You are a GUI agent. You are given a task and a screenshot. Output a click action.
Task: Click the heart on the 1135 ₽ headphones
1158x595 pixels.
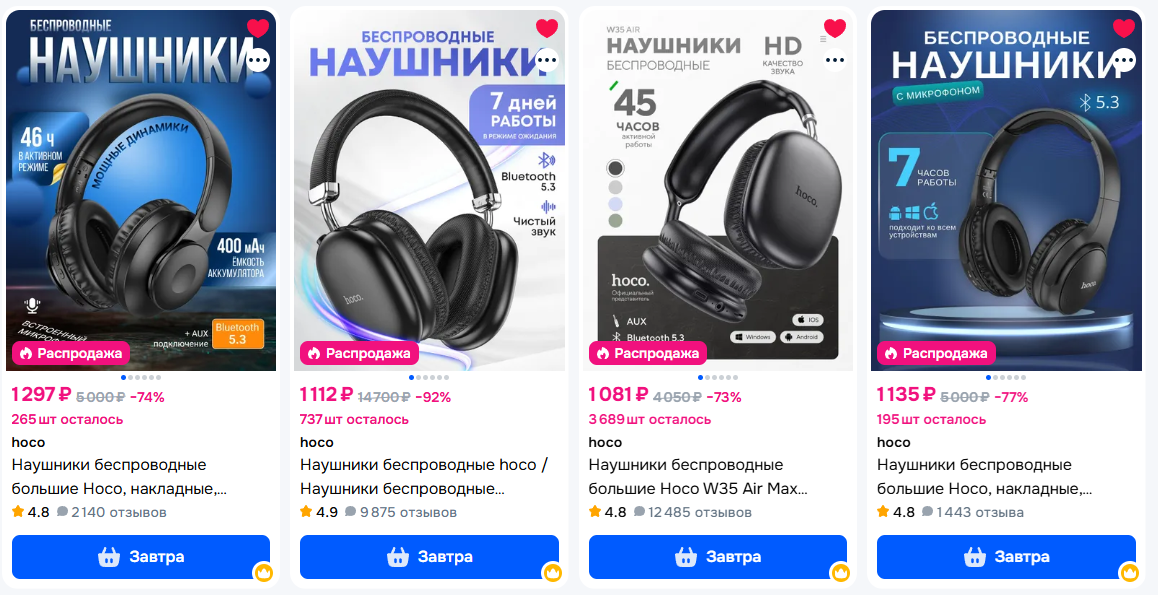click(x=1123, y=28)
